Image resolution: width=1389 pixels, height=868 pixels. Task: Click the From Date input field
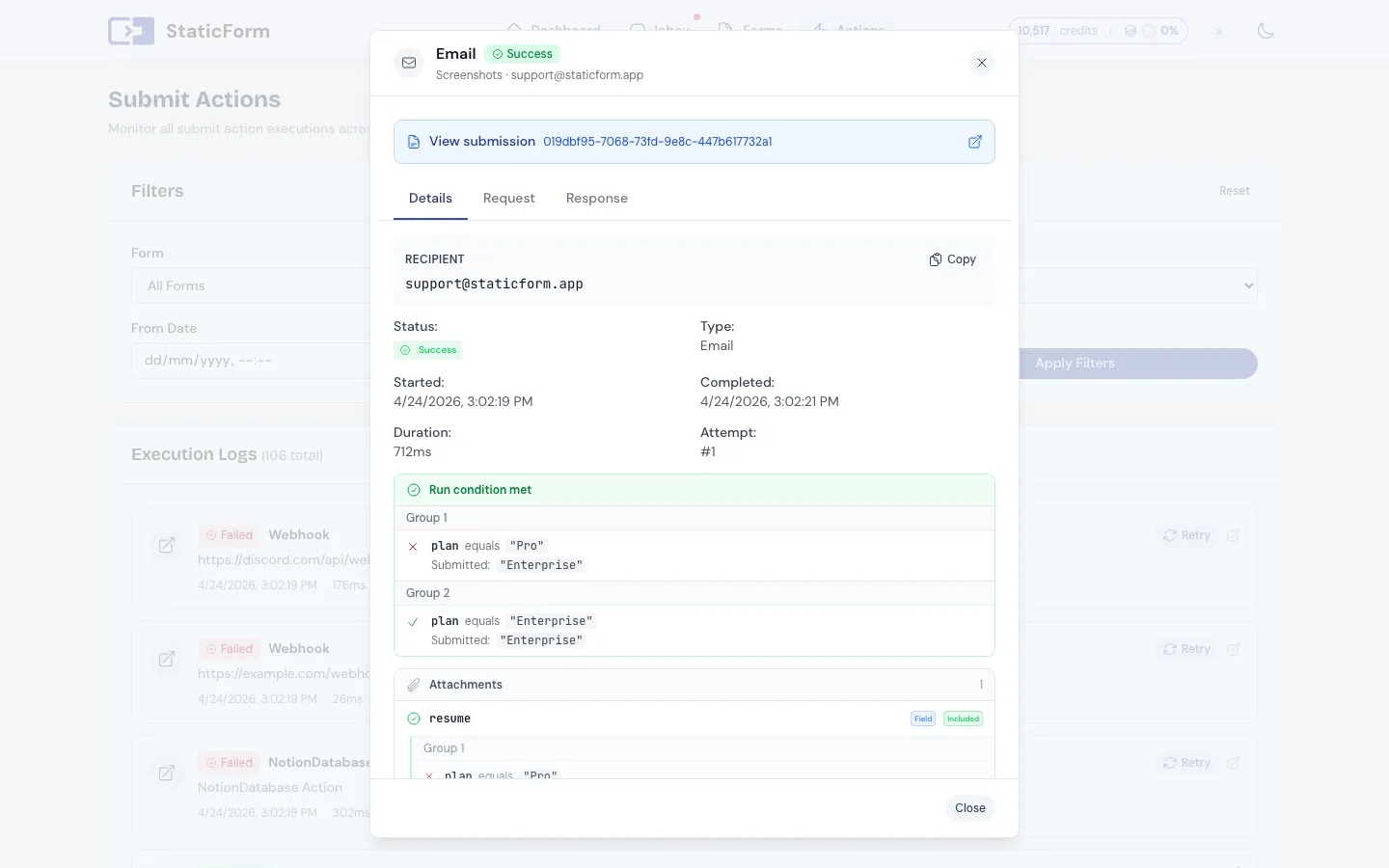(251, 361)
